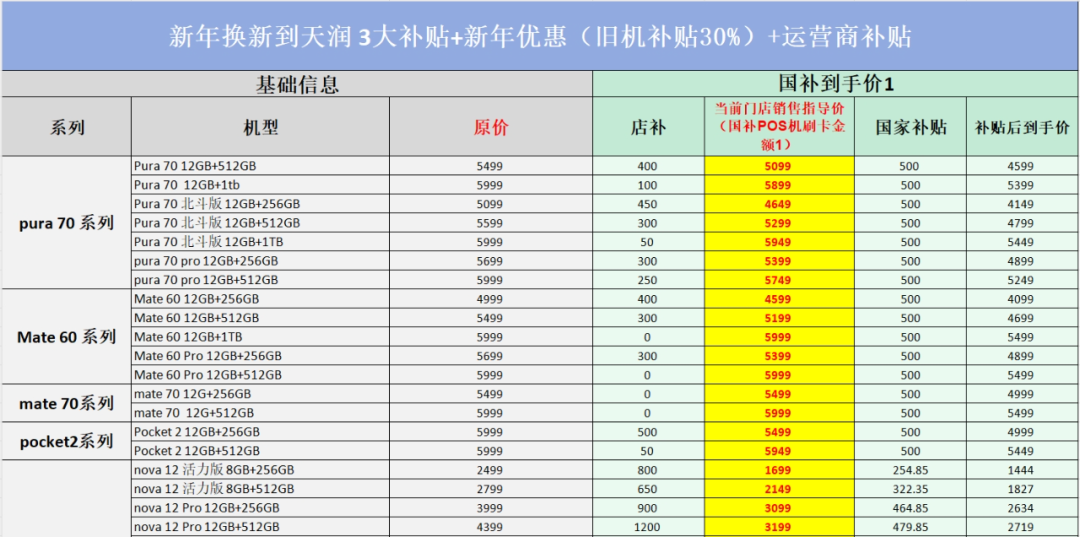Click the Mate 60 12GB+512GB model cell

pos(260,318)
